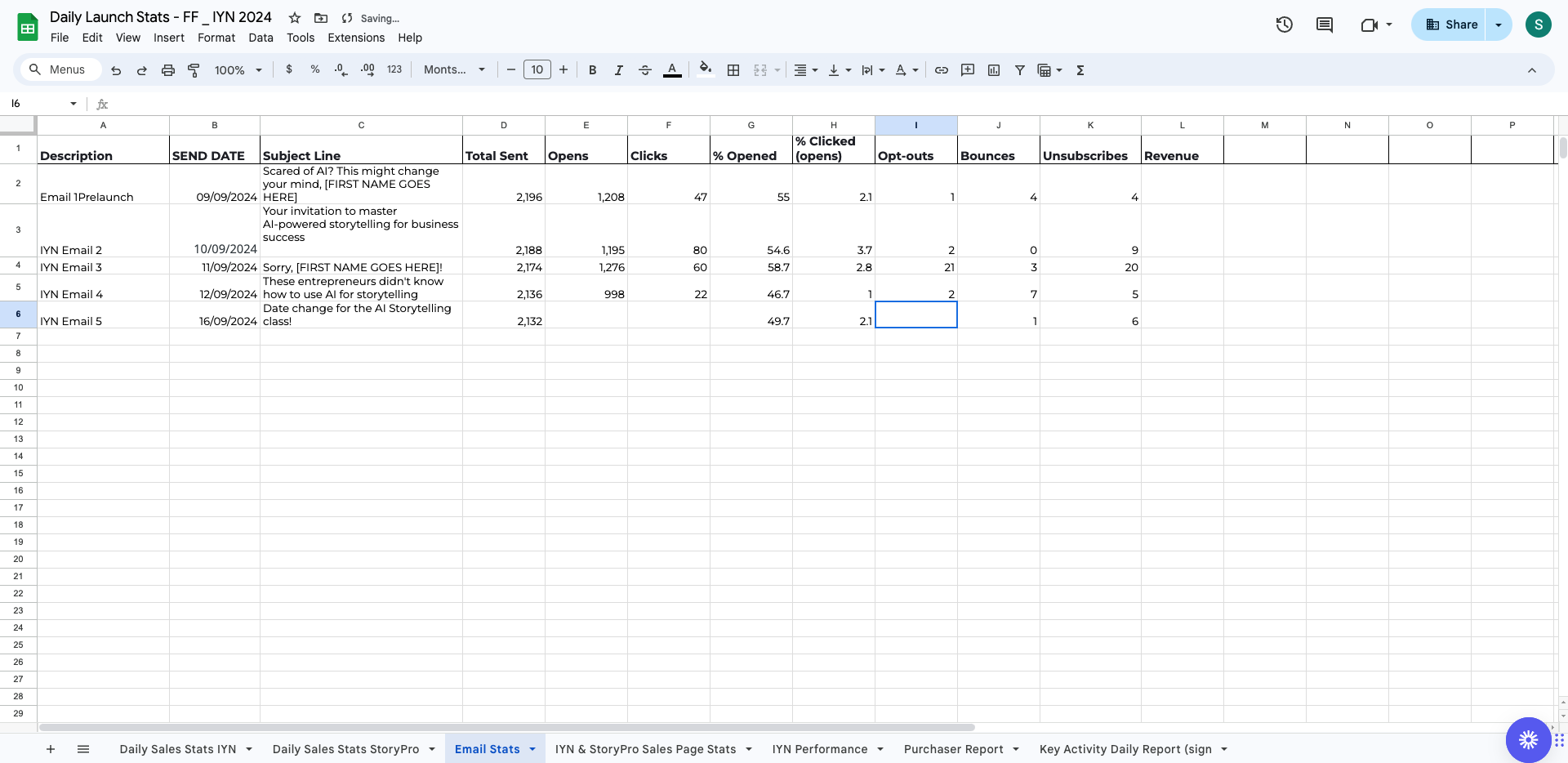1568x763 pixels.
Task: Open version history clock icon
Action: 1285,25
